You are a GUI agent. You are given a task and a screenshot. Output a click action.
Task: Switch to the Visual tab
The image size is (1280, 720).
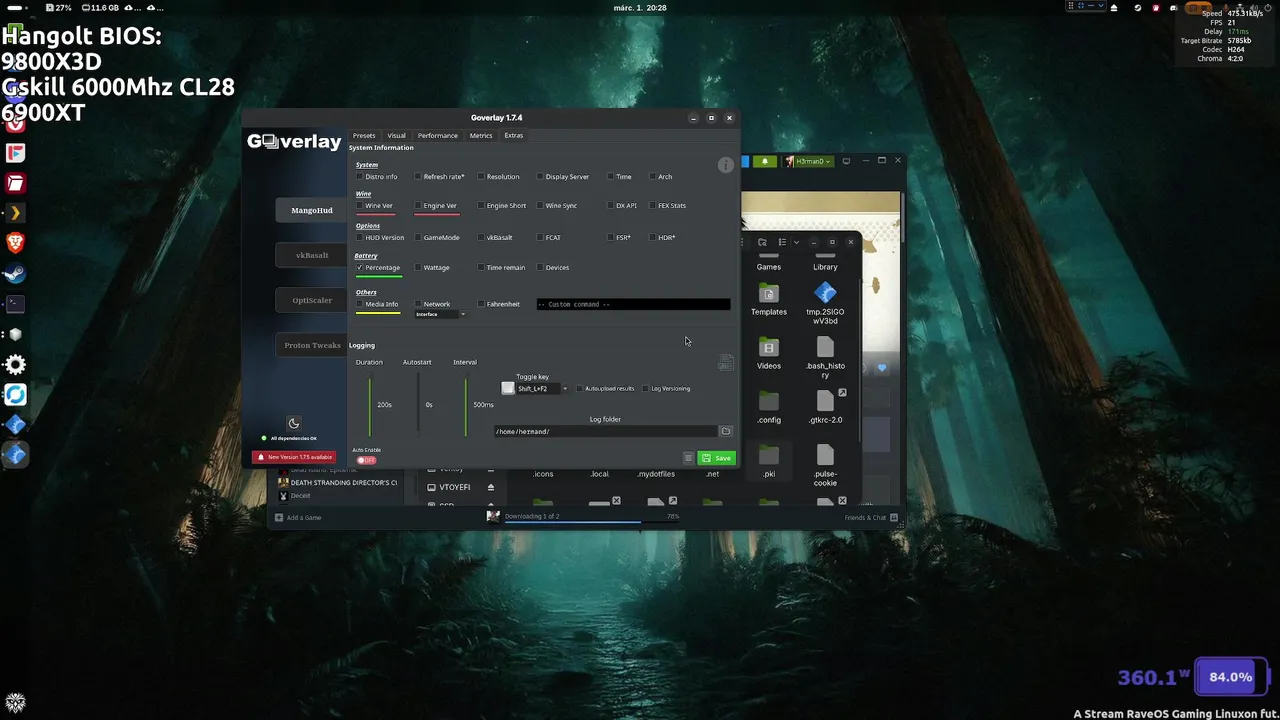(397, 136)
